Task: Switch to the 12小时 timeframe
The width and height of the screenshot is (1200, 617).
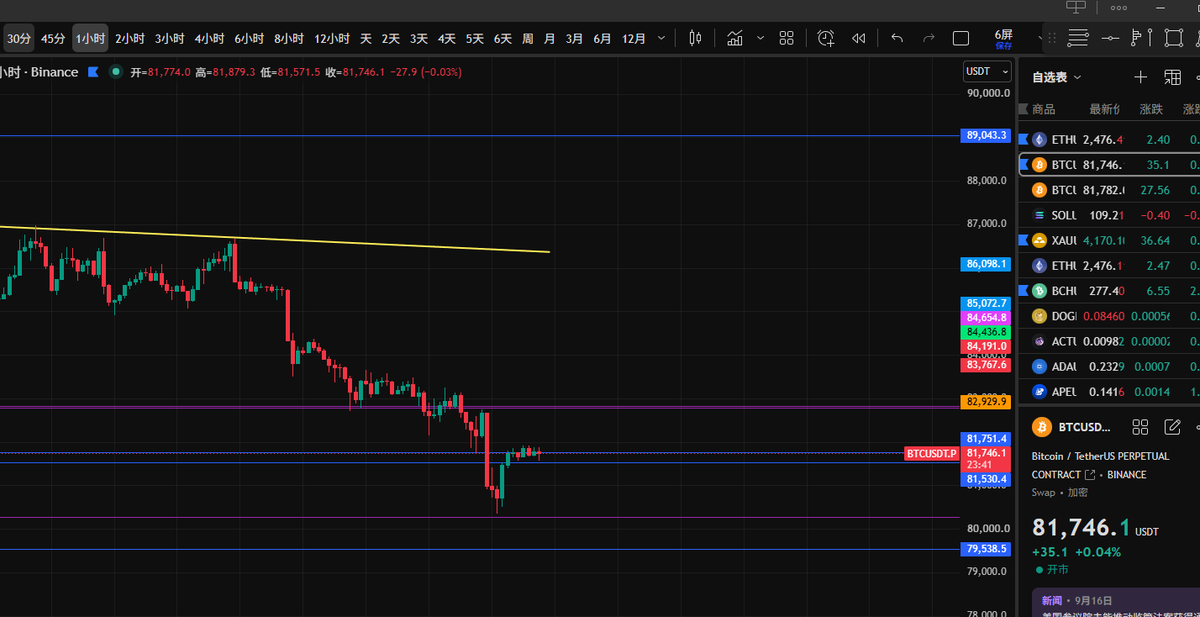Action: 331,38
